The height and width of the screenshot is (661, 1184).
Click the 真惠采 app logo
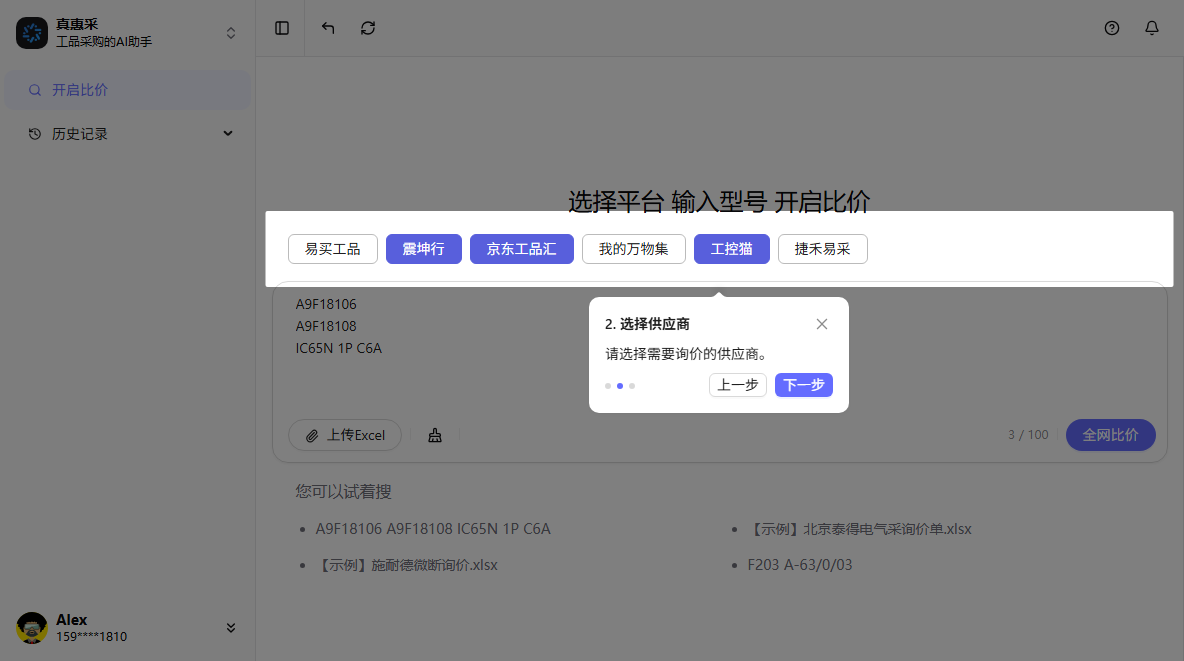click(x=32, y=33)
